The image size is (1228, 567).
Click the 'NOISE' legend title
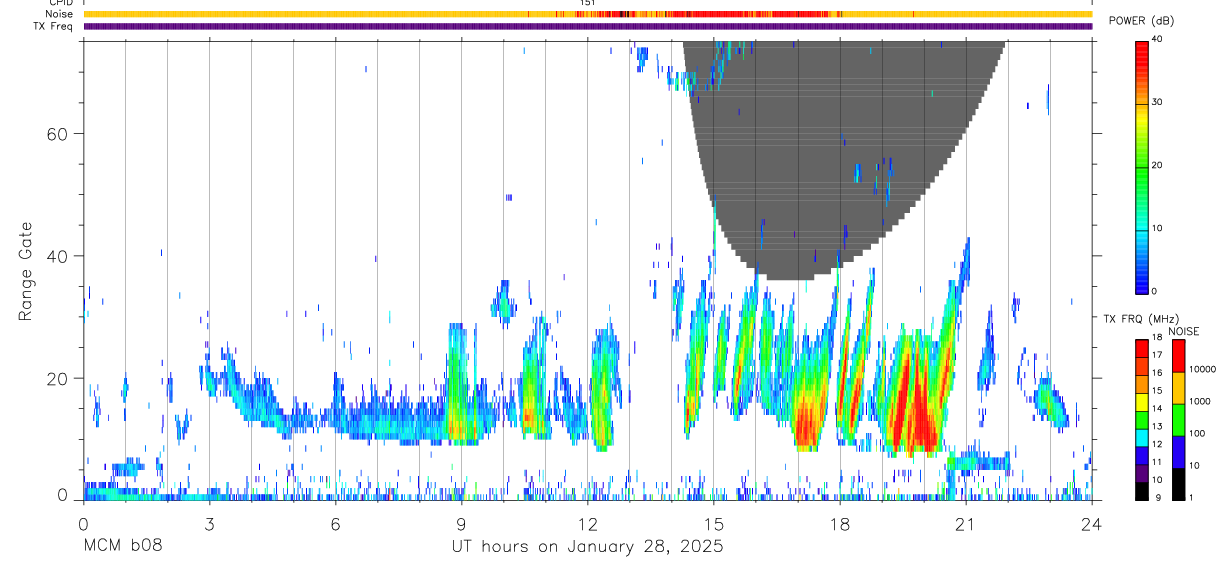tap(1183, 331)
